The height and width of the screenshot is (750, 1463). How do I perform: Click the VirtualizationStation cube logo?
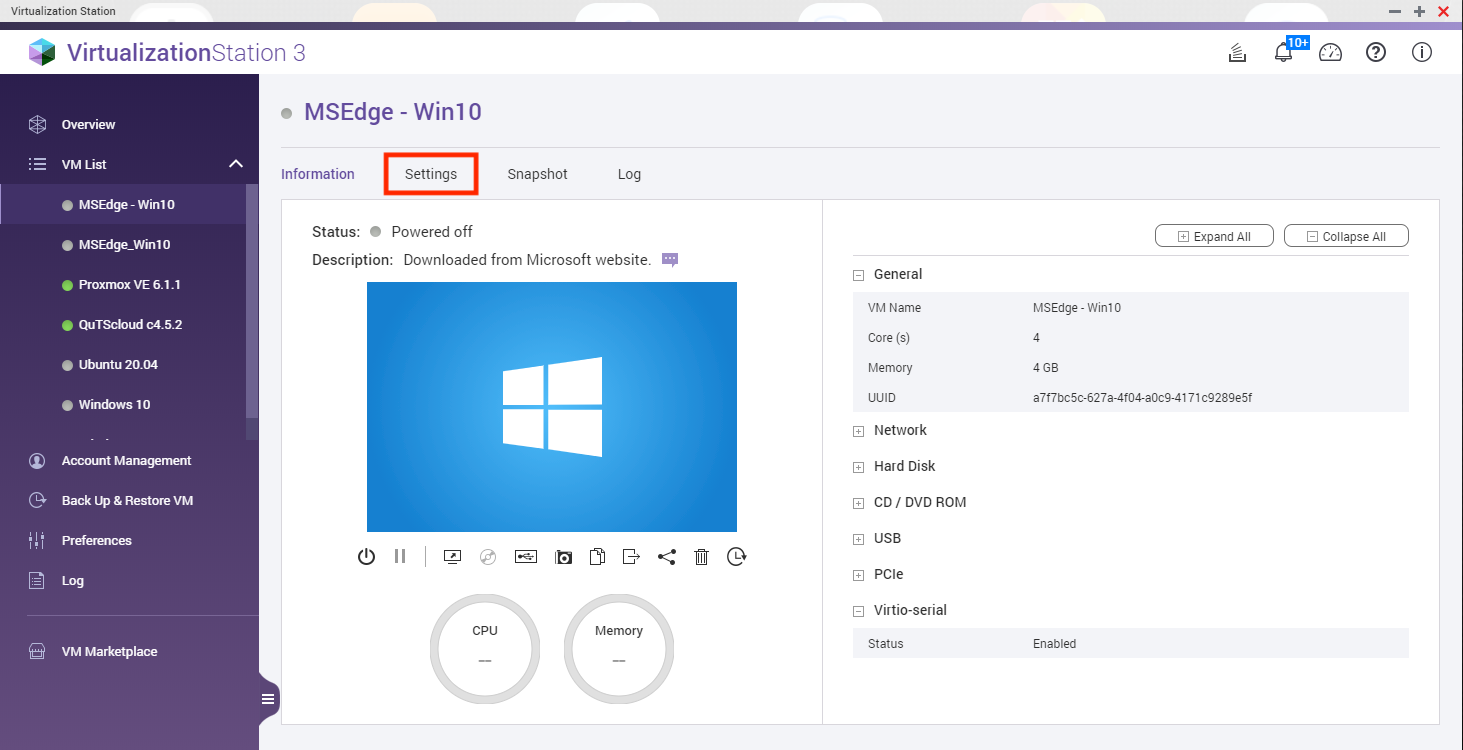point(42,52)
